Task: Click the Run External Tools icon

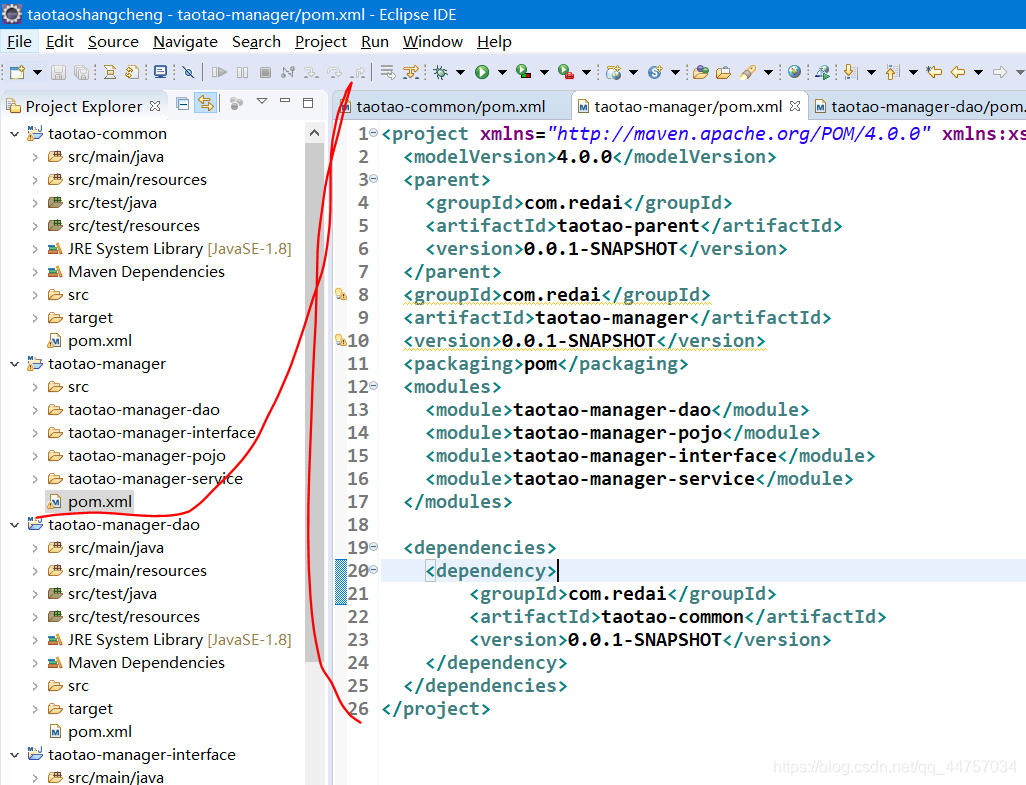Action: point(566,72)
